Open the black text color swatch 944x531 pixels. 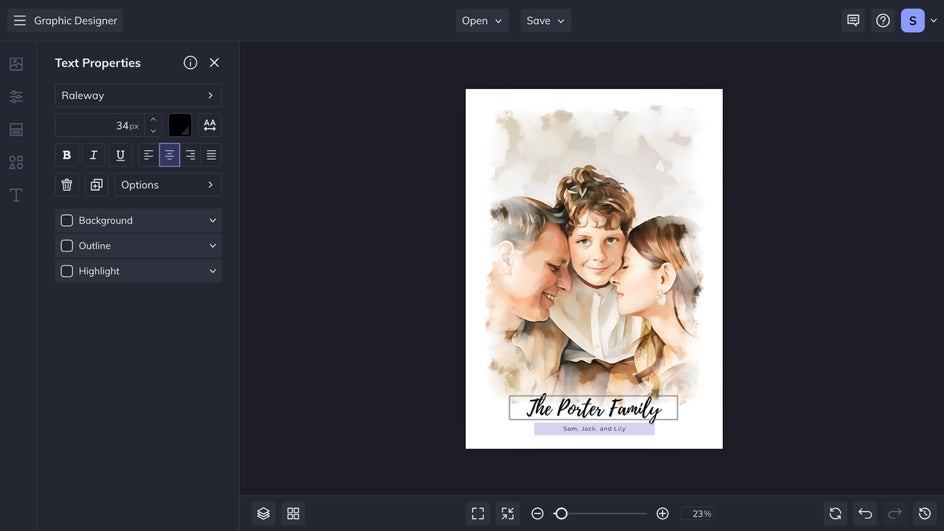[179, 125]
